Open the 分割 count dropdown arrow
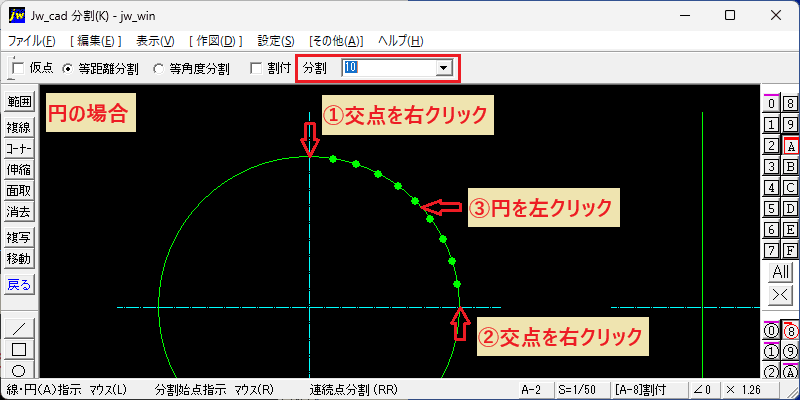The width and height of the screenshot is (800, 400). coord(443,68)
